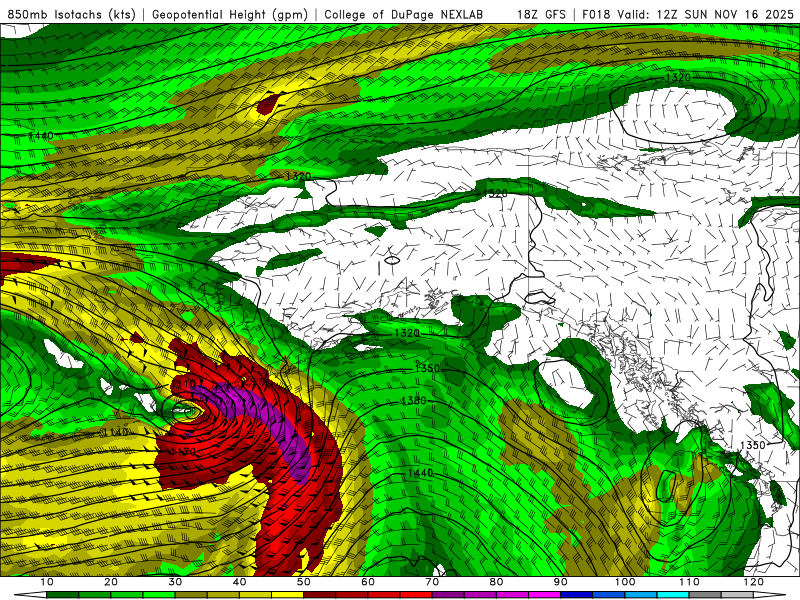Click the color bar value 60

pos(368,582)
